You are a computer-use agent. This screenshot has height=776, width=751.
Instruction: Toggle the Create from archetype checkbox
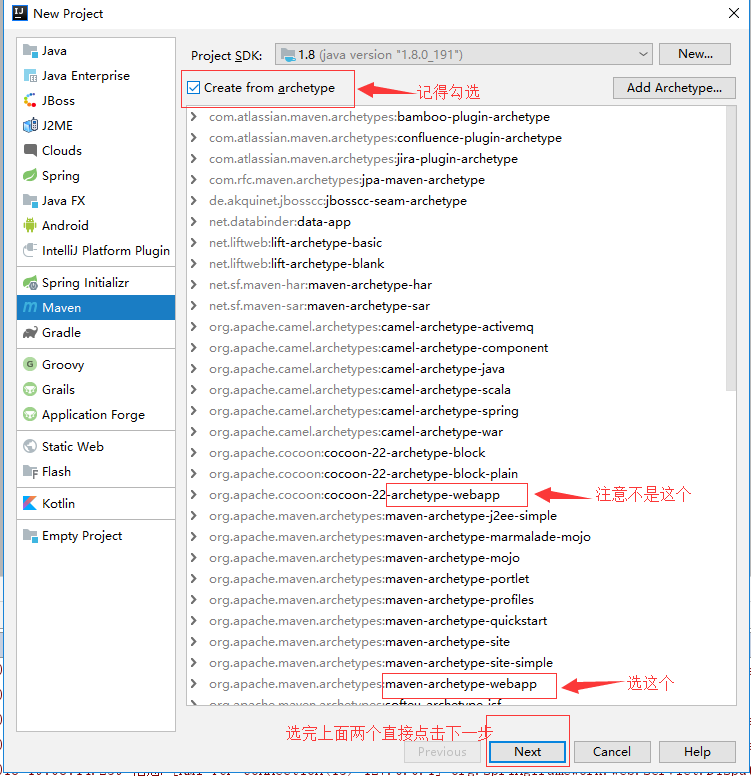pyautogui.click(x=194, y=88)
